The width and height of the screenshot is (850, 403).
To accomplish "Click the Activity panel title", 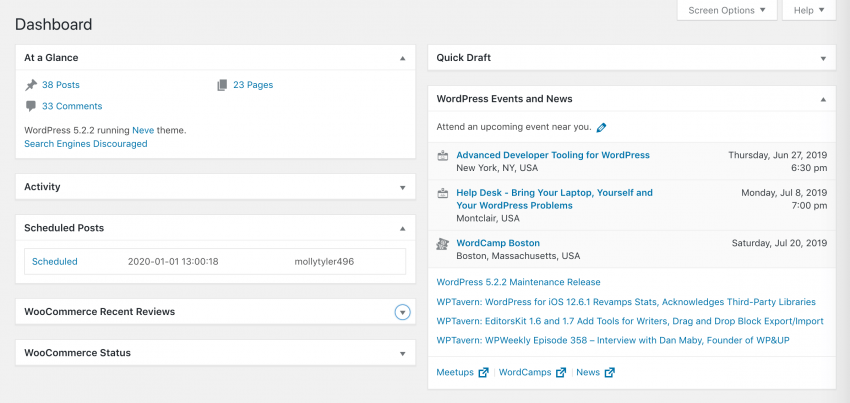I will tap(42, 187).
